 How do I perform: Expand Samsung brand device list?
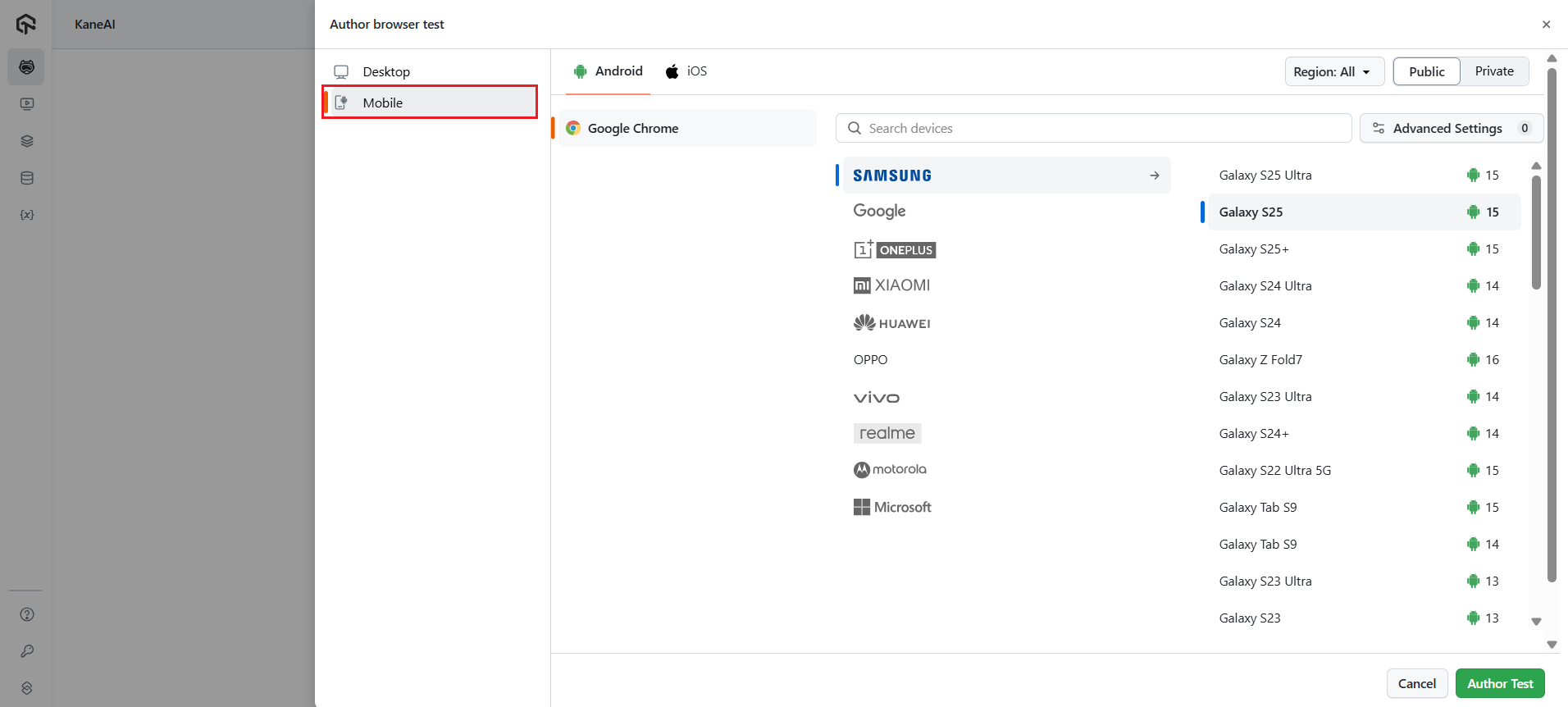point(1006,176)
